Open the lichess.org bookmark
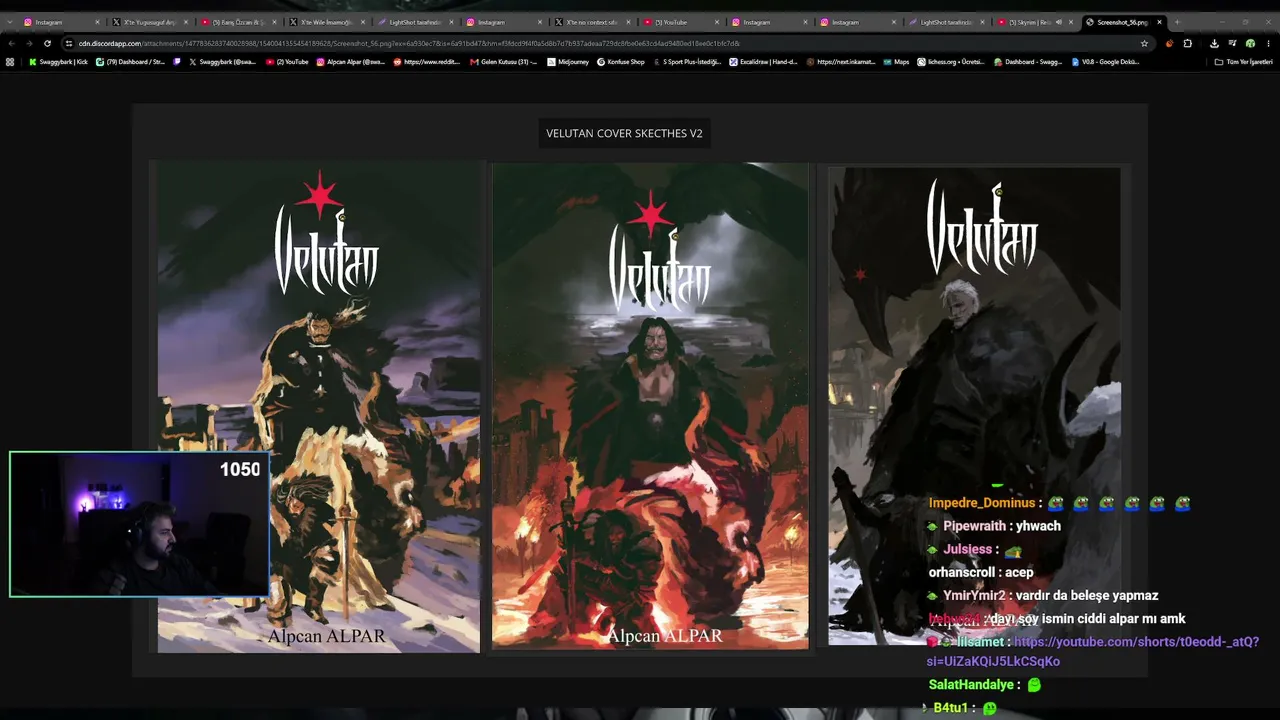1280x720 pixels. (x=950, y=62)
